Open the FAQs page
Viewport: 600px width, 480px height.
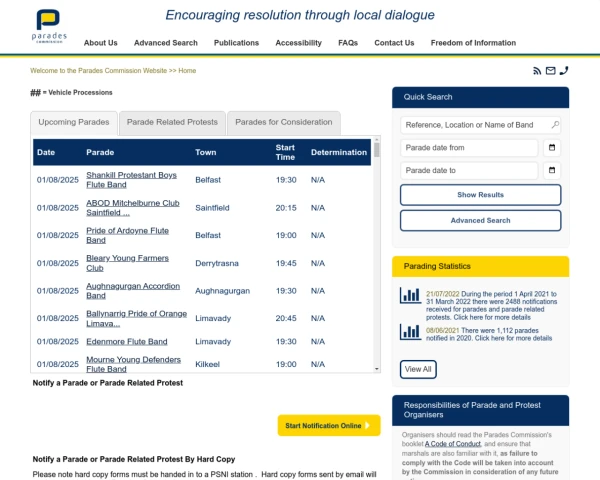348,43
